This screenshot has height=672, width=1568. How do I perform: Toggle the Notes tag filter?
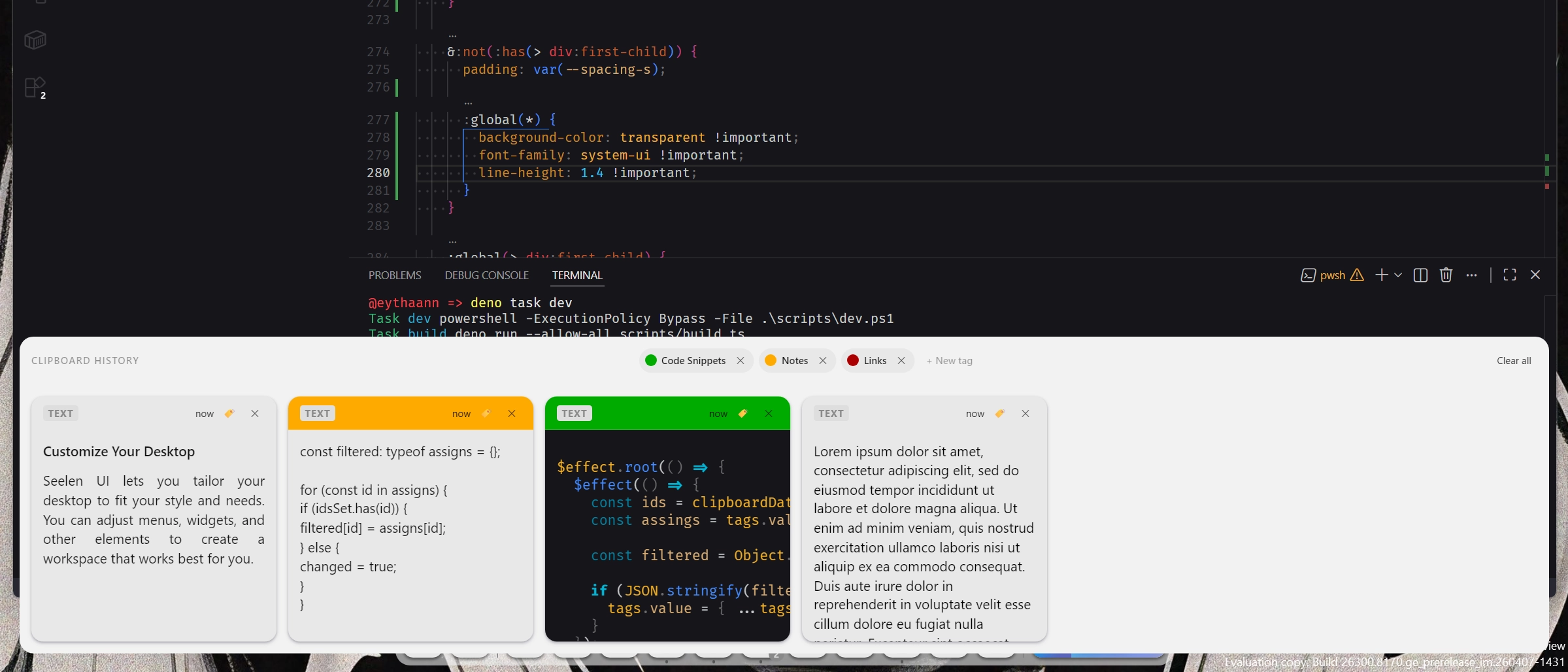pos(793,361)
